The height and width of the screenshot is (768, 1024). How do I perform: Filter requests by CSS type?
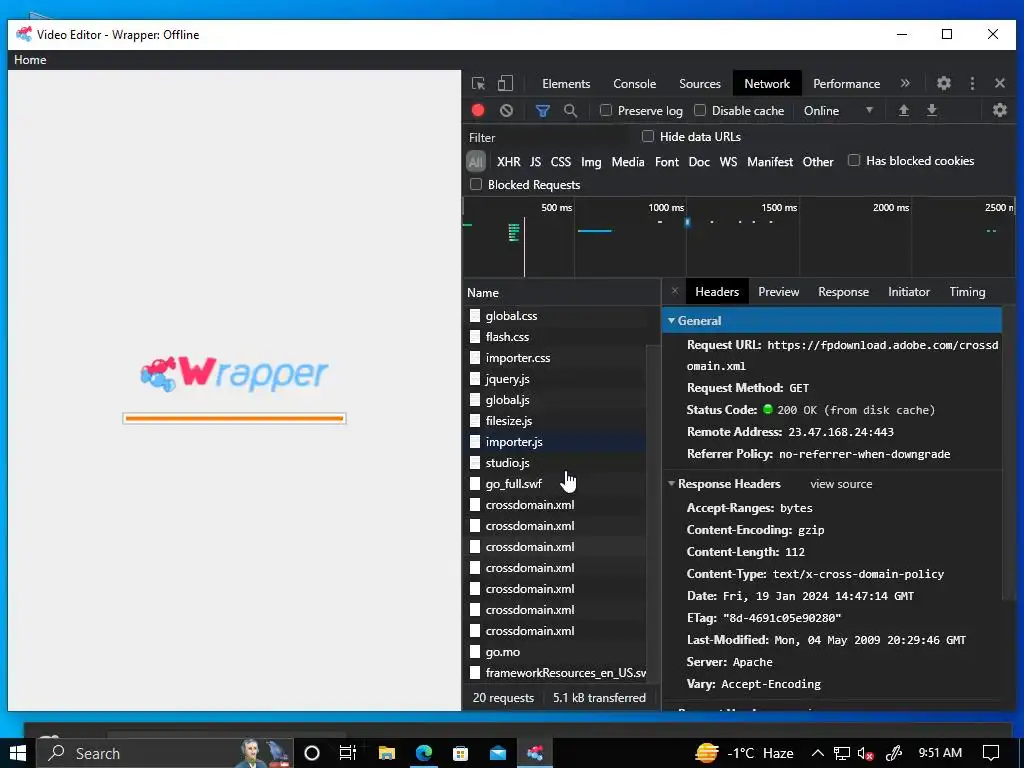click(x=560, y=161)
